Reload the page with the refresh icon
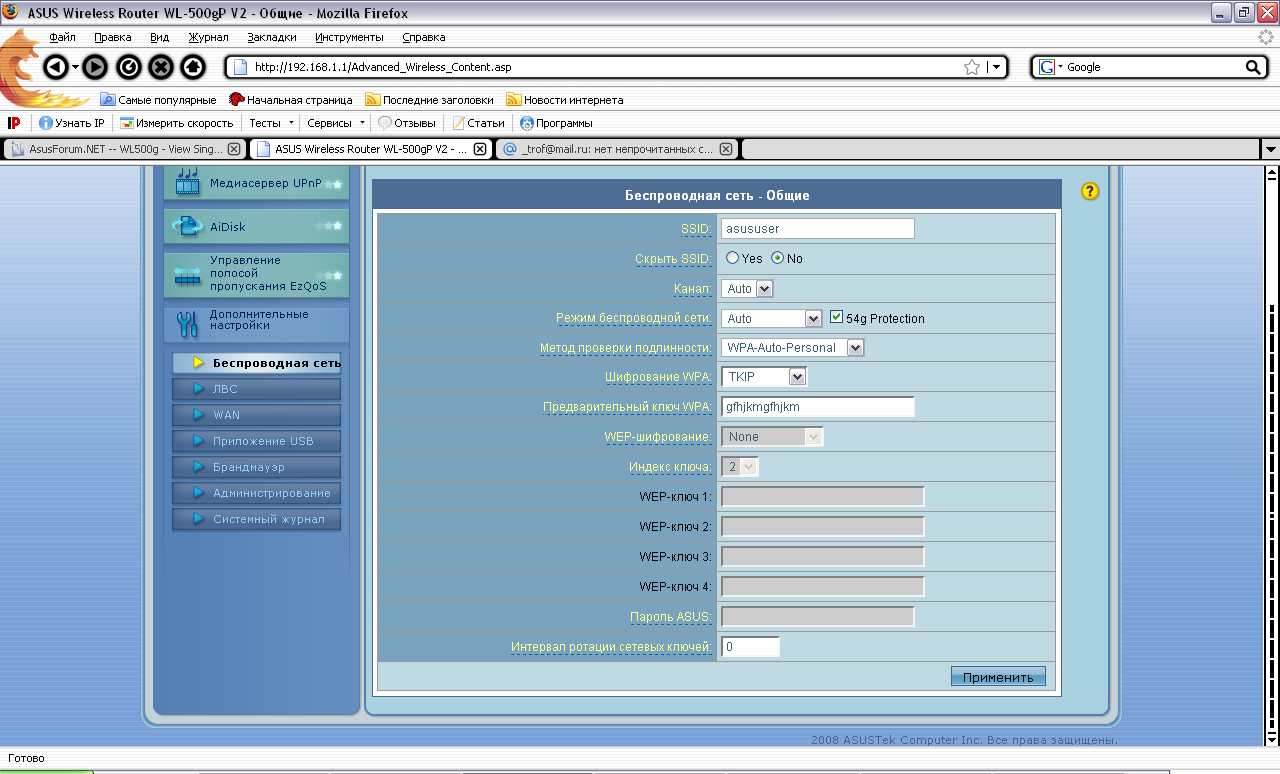This screenshot has height=774, width=1280. (128, 67)
